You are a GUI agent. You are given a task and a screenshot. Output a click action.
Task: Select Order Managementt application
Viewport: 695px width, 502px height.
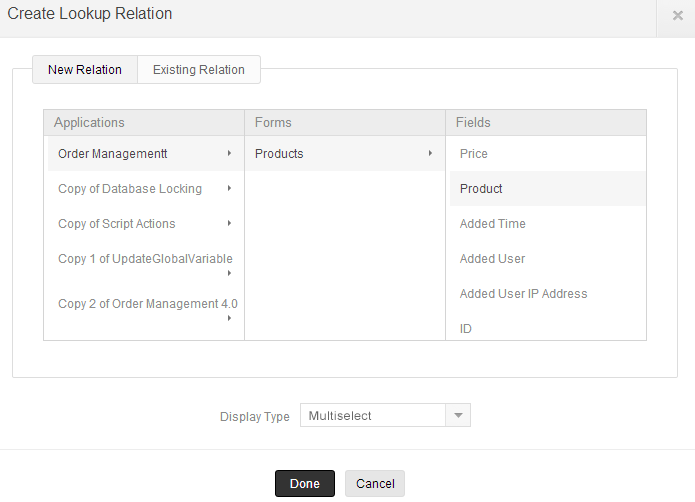click(x=113, y=154)
